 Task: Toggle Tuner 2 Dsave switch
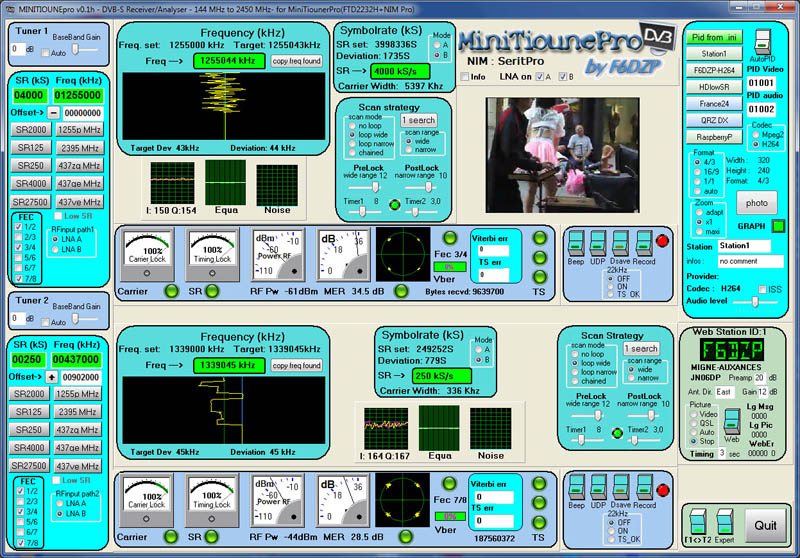(x=621, y=488)
